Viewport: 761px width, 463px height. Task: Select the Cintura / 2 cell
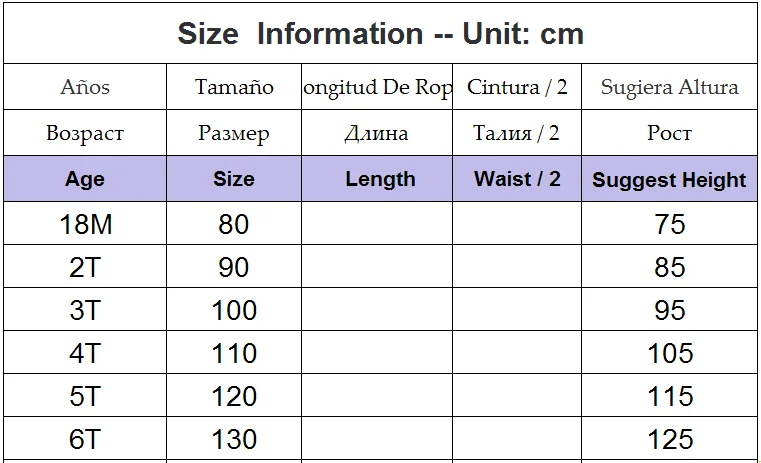(517, 86)
